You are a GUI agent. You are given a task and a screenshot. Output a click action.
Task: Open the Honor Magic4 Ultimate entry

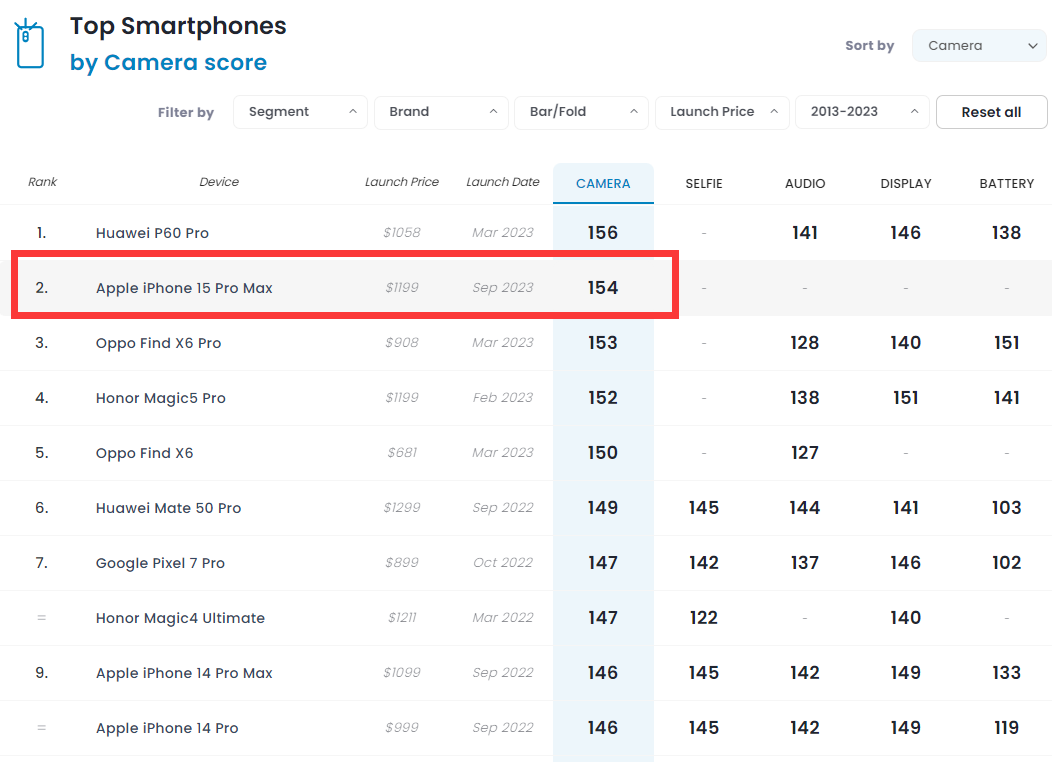pyautogui.click(x=180, y=618)
